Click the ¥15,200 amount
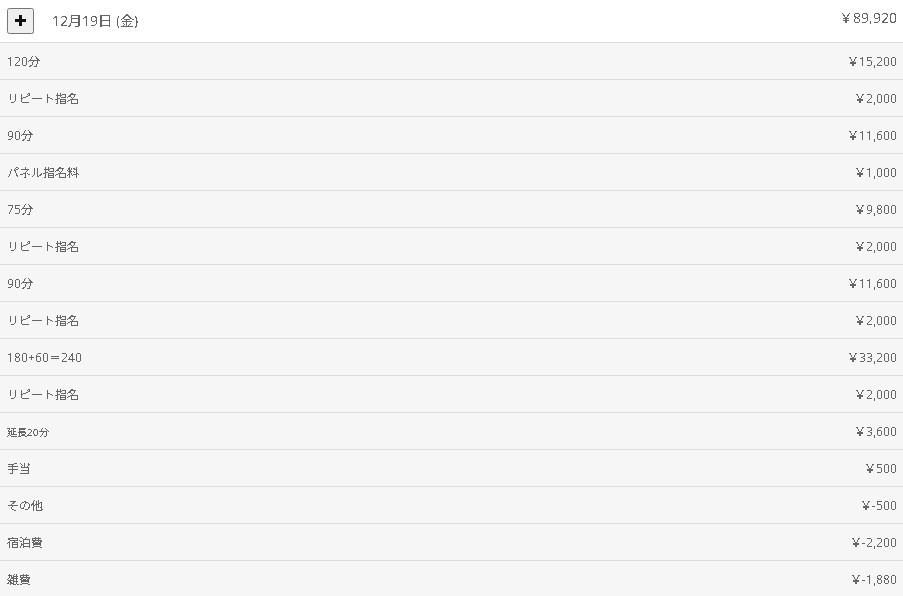The image size is (903, 596). [x=872, y=62]
